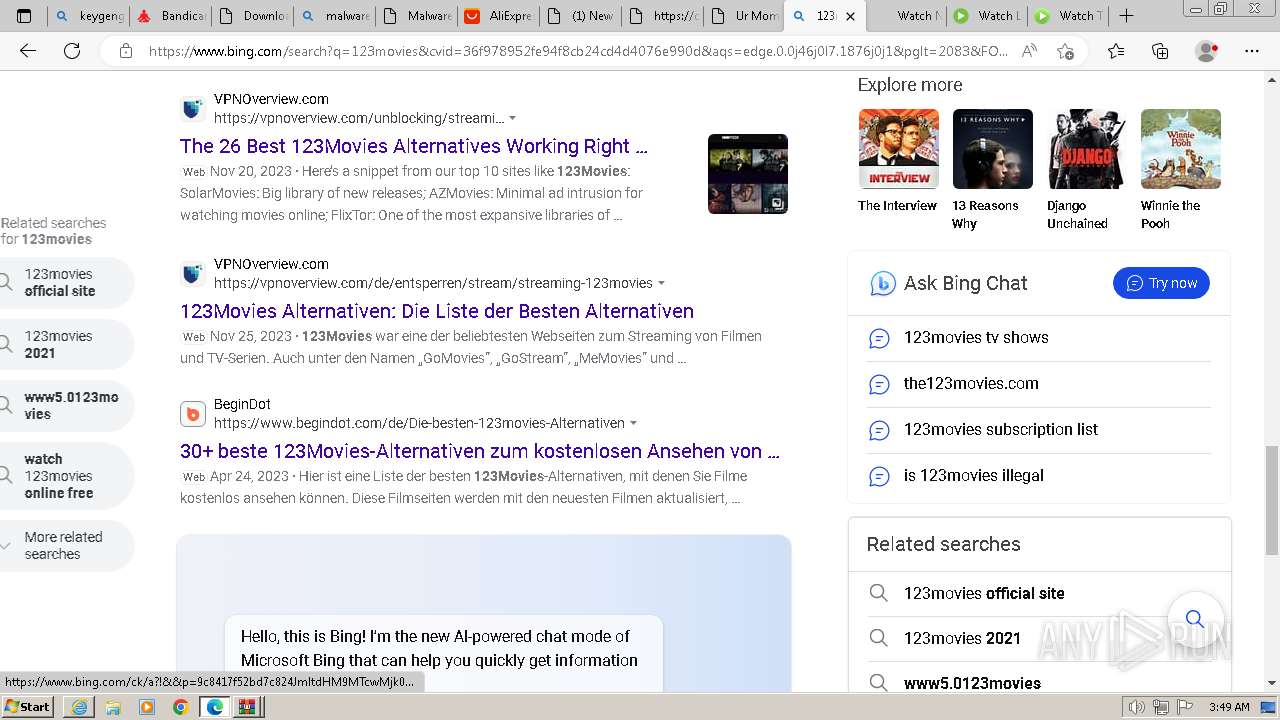
Task: Select The Interview movie thumbnail
Action: 898,149
